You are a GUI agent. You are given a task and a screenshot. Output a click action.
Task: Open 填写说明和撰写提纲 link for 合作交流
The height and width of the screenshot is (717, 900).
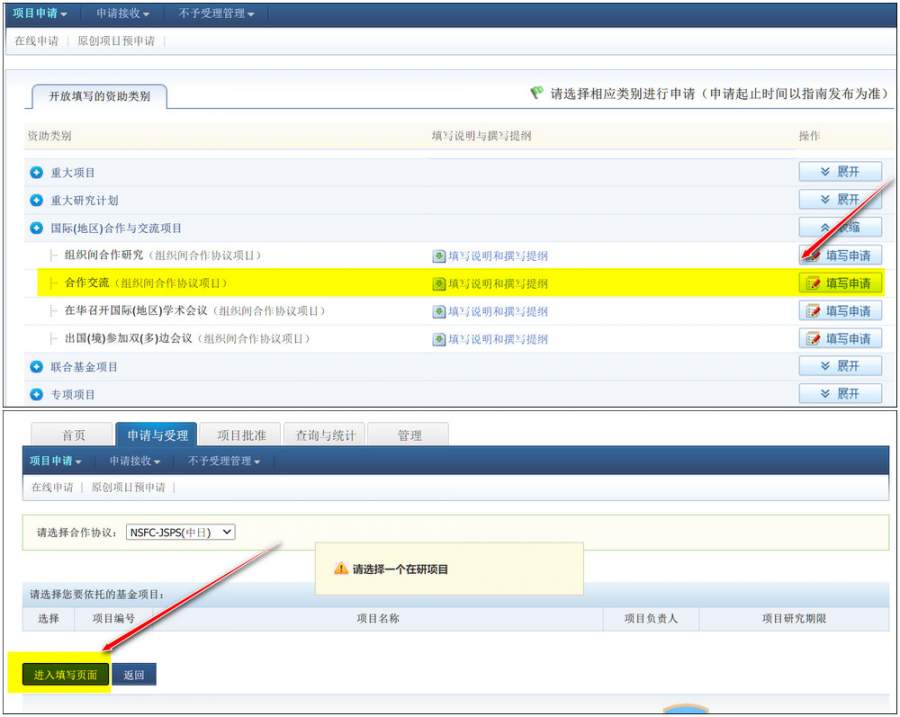498,284
